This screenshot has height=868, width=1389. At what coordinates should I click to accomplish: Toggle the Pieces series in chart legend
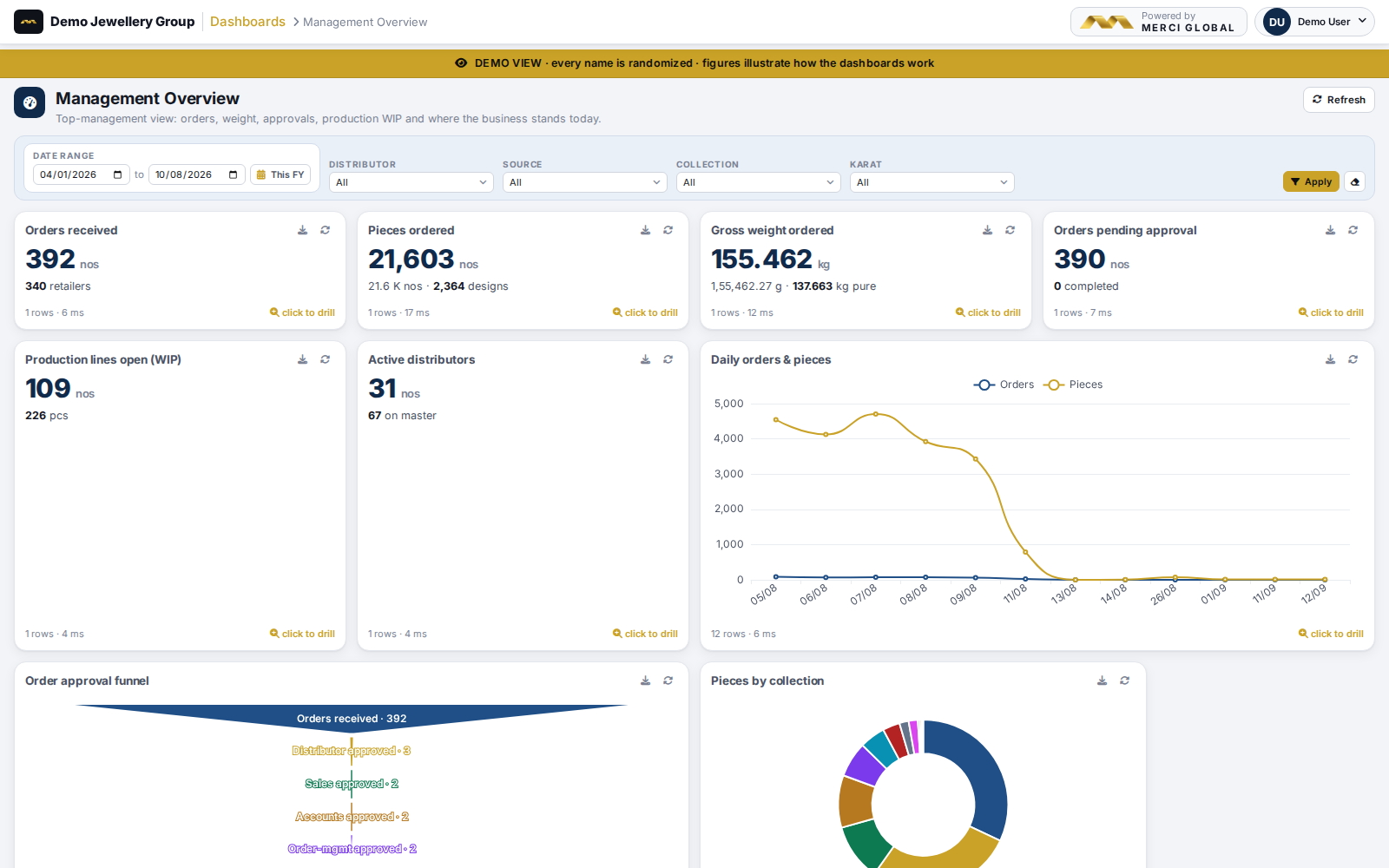tap(1073, 385)
